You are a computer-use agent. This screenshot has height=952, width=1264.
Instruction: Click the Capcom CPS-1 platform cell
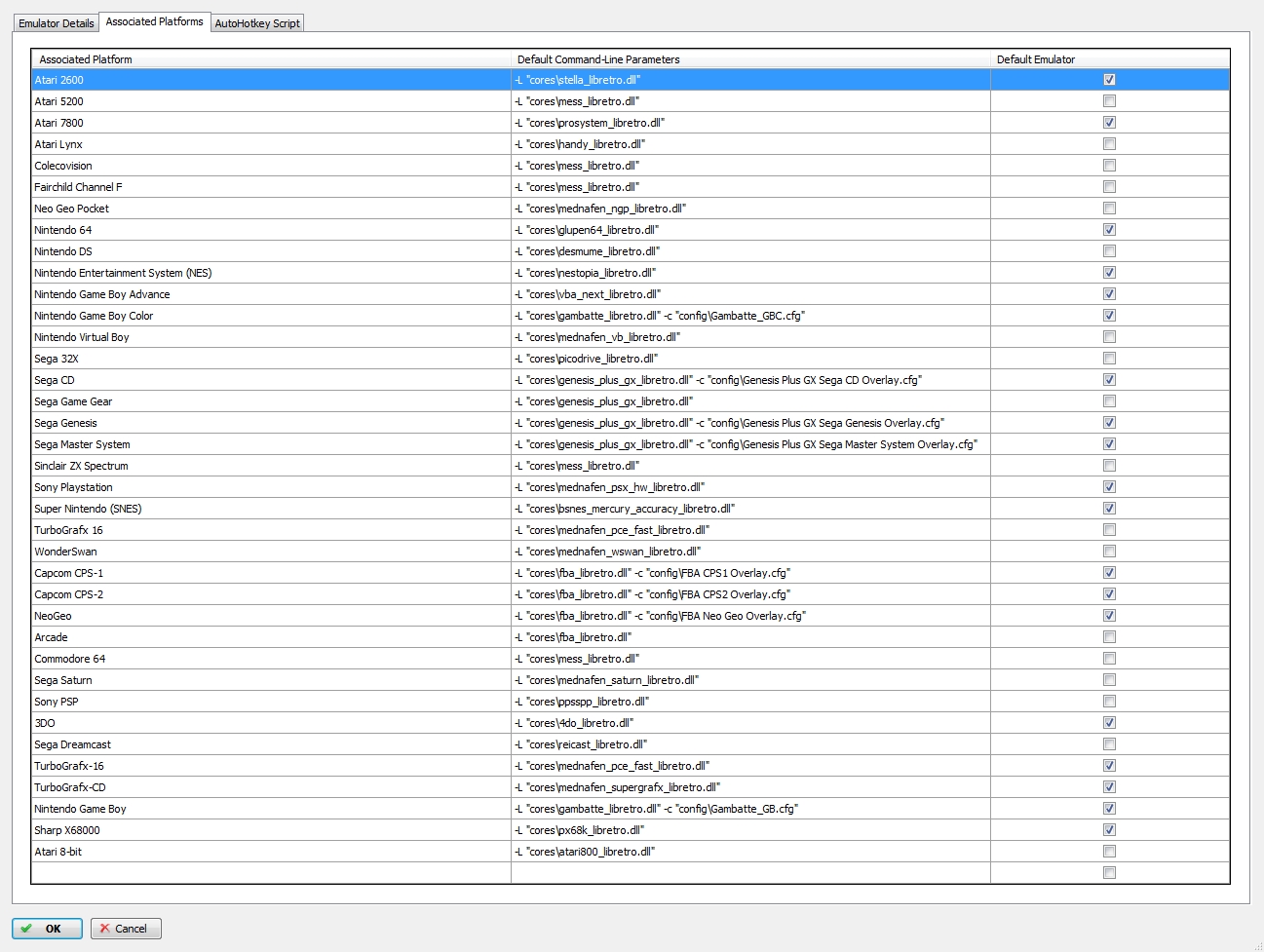(271, 573)
